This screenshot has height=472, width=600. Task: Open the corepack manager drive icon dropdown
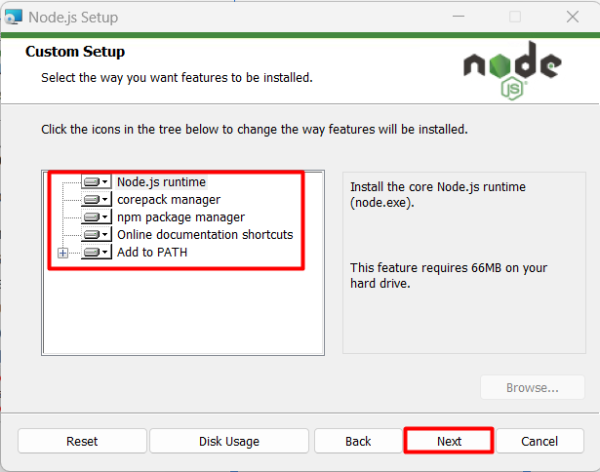96,200
